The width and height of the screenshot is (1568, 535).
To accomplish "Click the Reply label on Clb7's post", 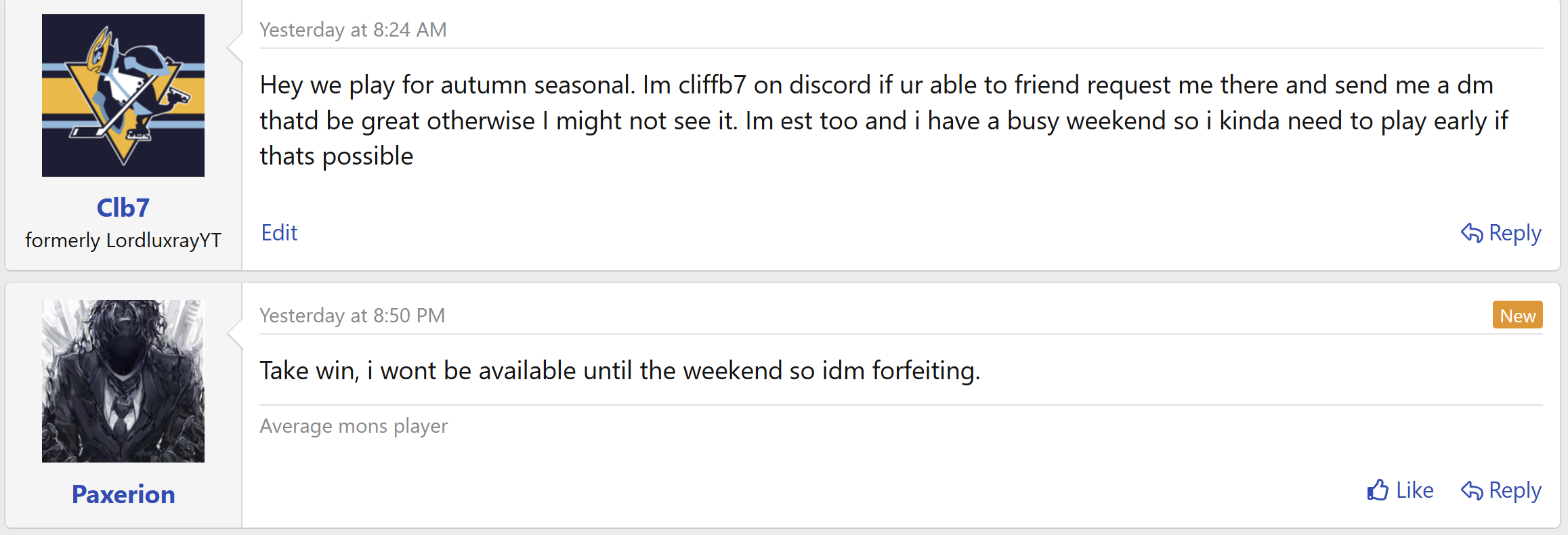I will coord(1514,232).
